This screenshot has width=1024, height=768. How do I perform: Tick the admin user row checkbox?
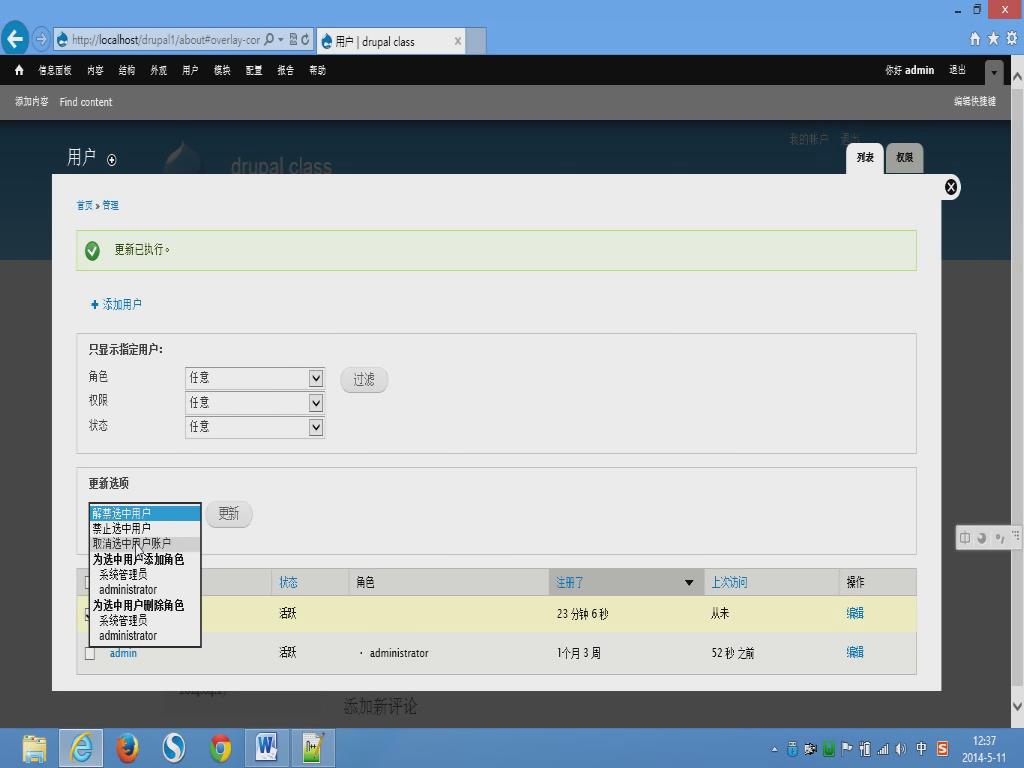(90, 653)
